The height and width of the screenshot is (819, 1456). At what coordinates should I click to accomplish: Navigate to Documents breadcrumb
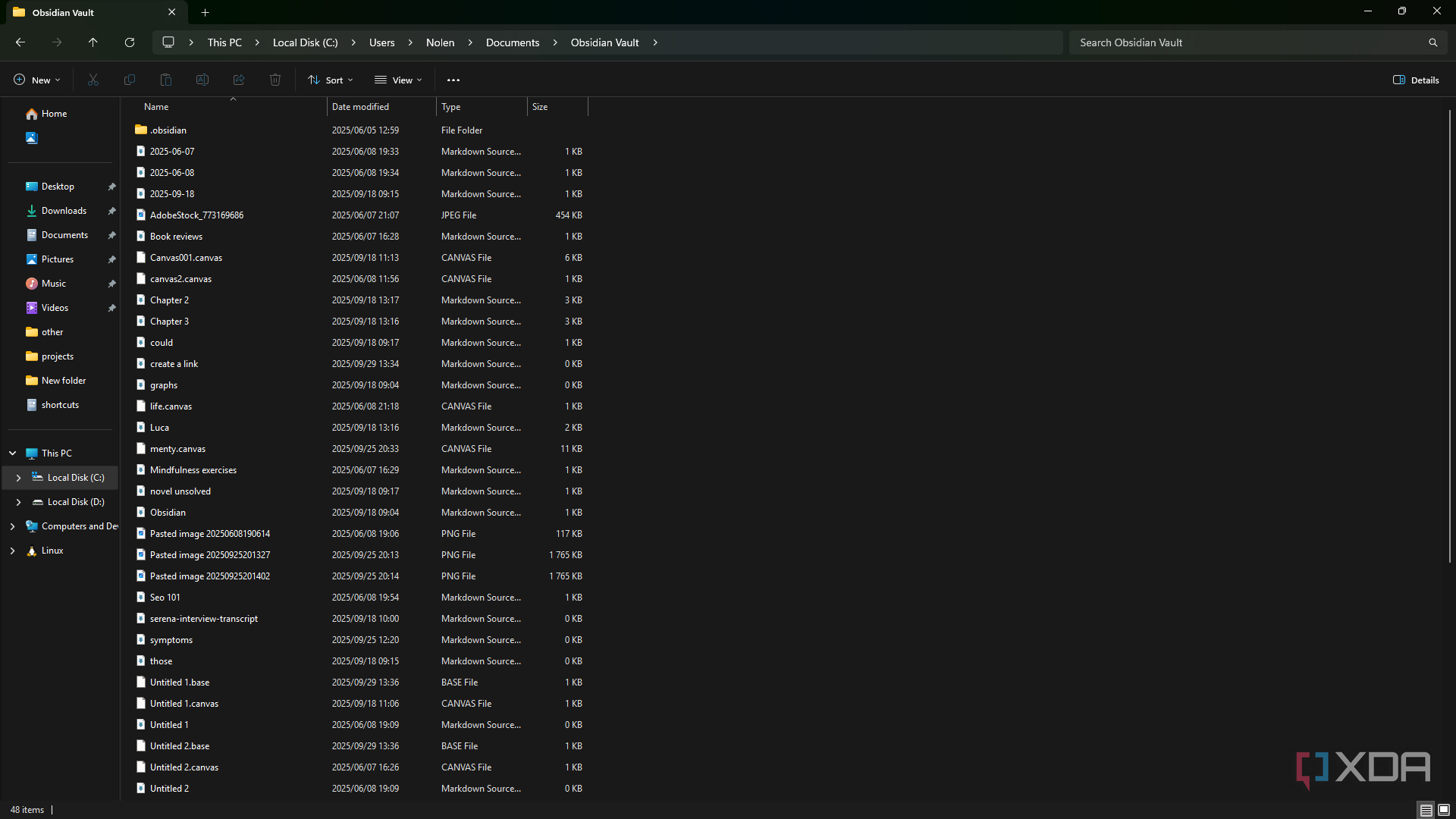click(x=513, y=42)
